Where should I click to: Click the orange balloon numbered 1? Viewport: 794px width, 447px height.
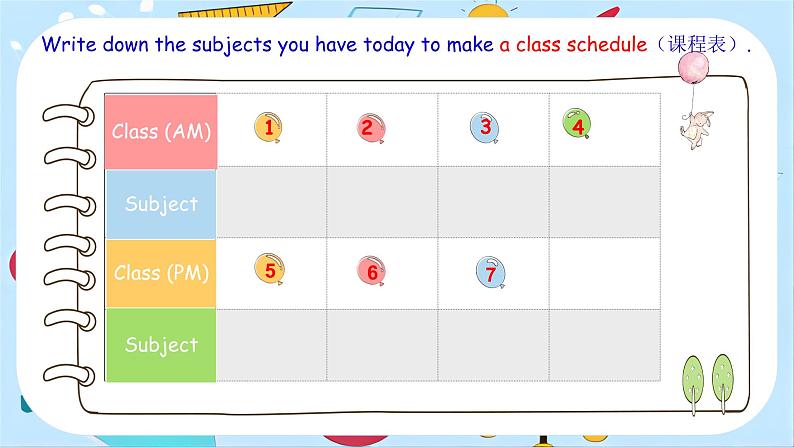tap(268, 127)
